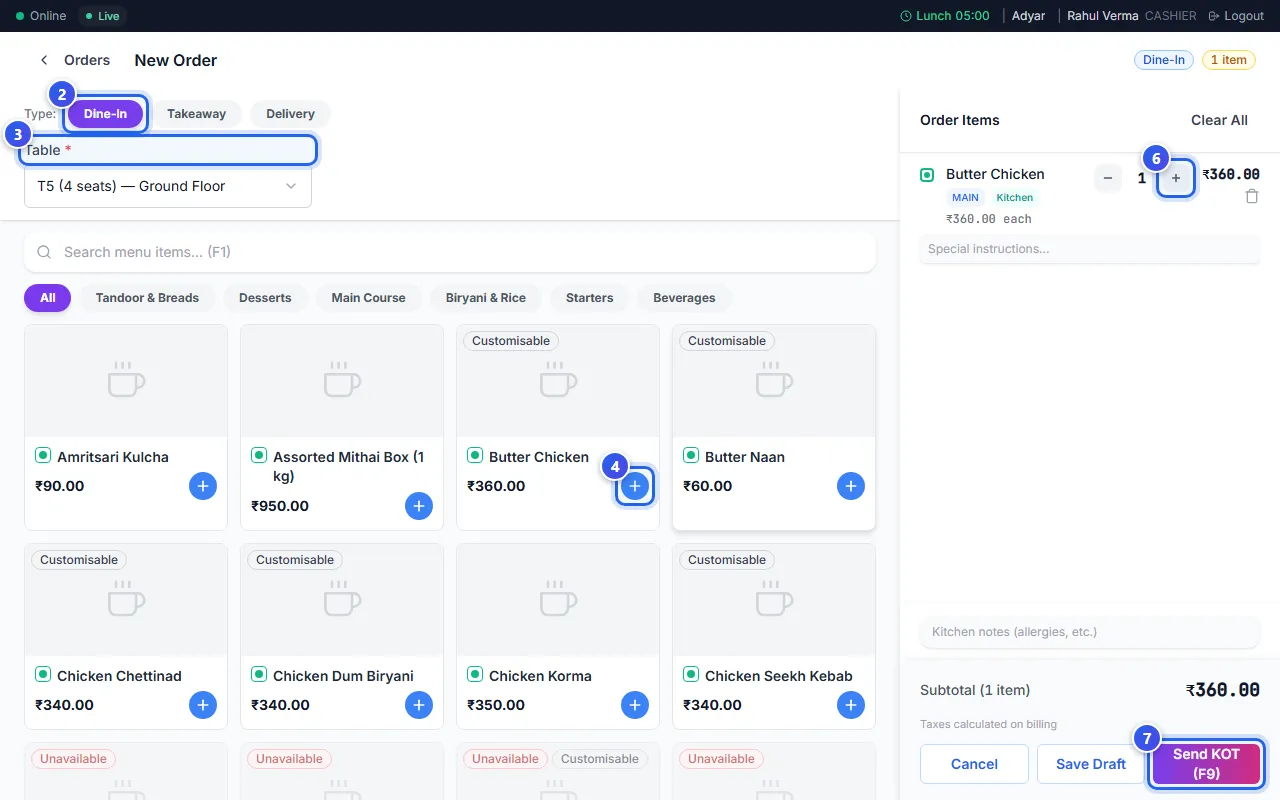
Task: Filter menu by Main Course
Action: [x=368, y=298]
